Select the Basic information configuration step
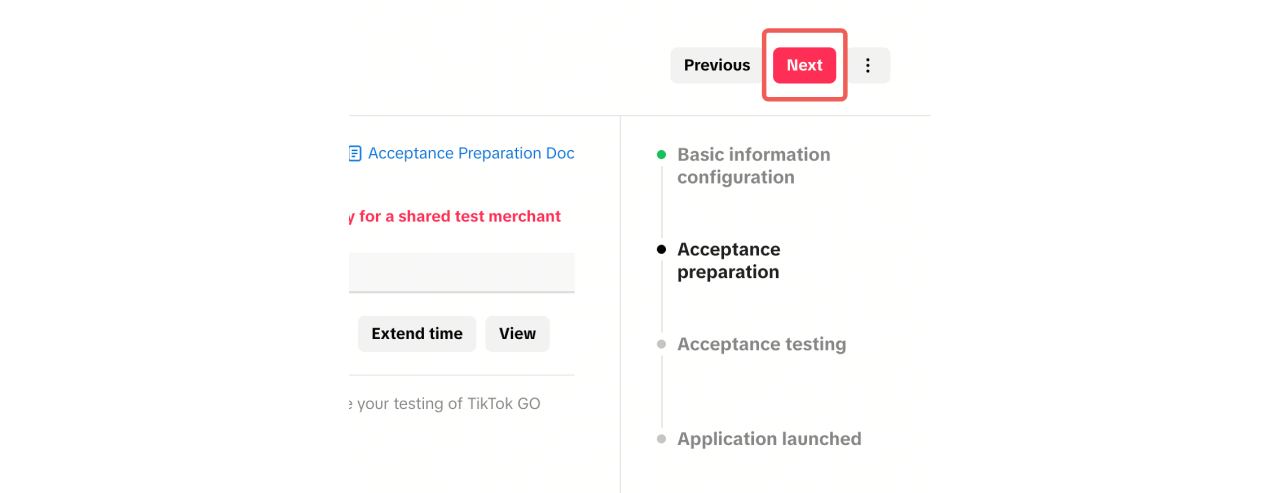 point(753,166)
